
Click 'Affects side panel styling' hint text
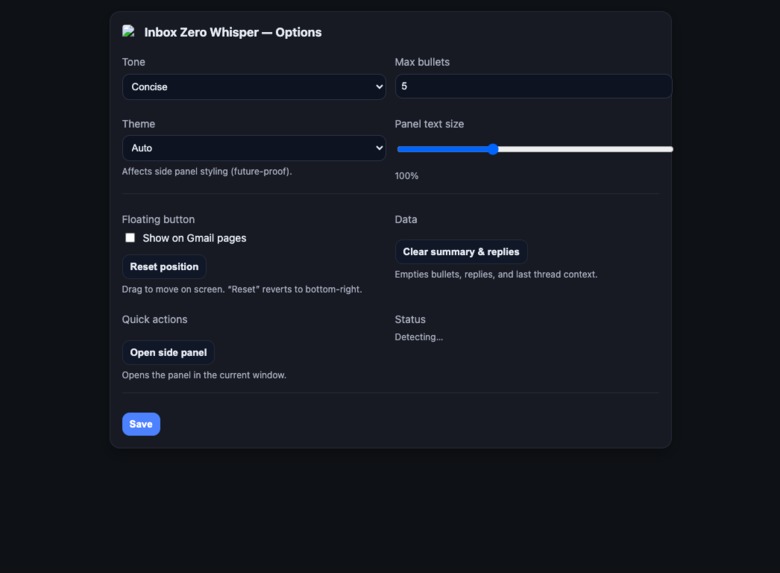[x=206, y=171]
